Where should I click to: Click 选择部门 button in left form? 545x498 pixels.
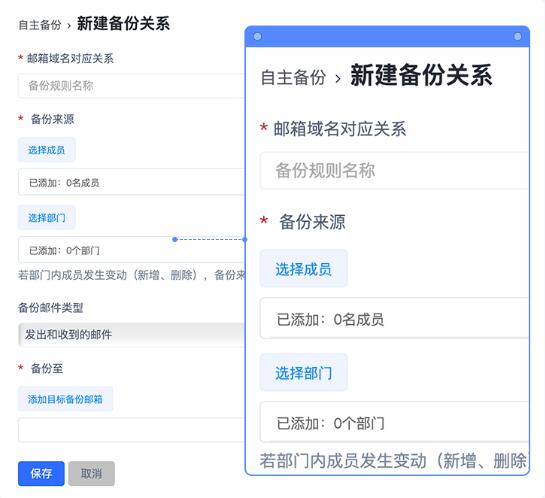(x=47, y=218)
